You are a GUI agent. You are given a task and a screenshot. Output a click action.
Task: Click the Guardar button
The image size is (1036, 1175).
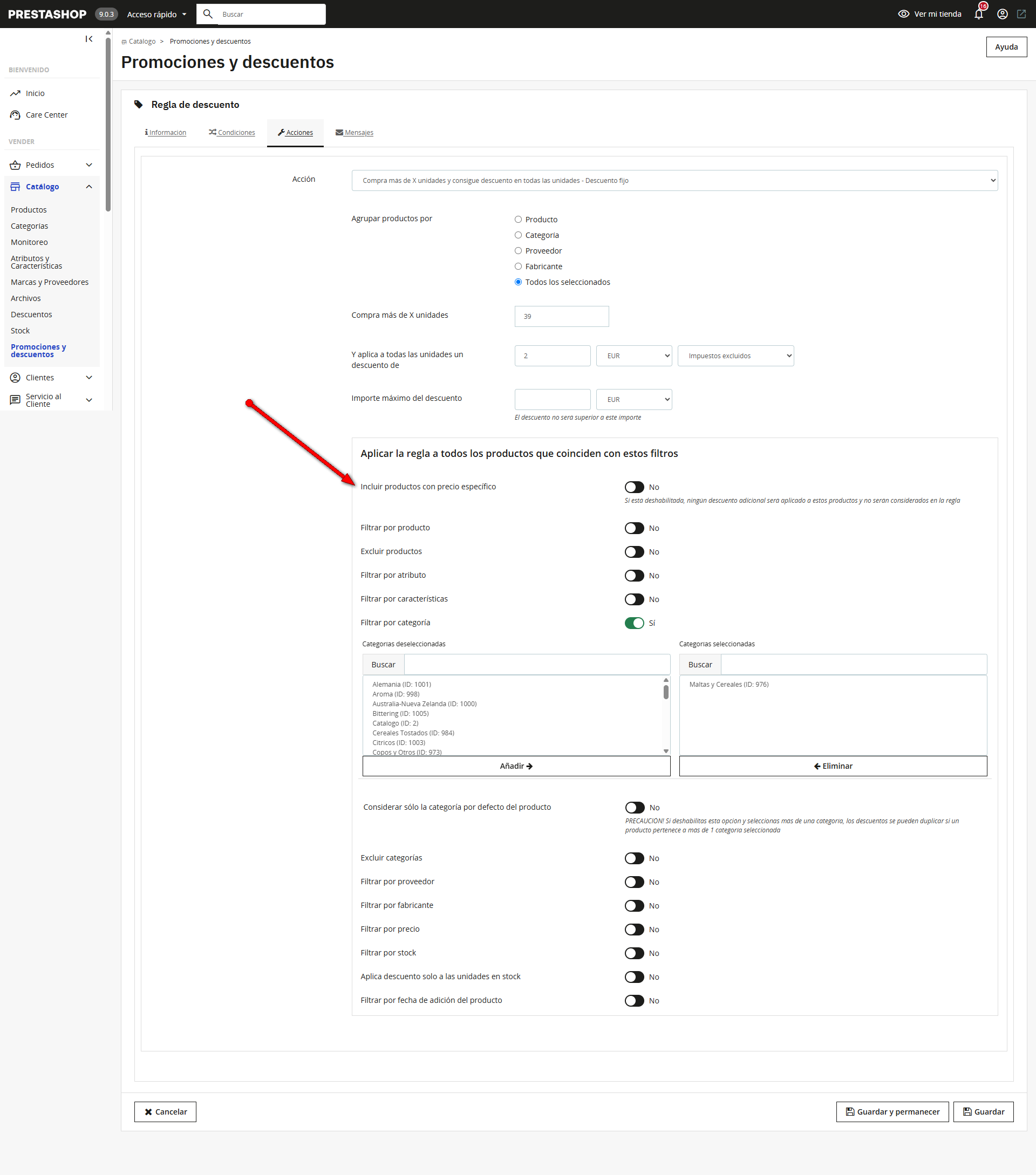983,1112
